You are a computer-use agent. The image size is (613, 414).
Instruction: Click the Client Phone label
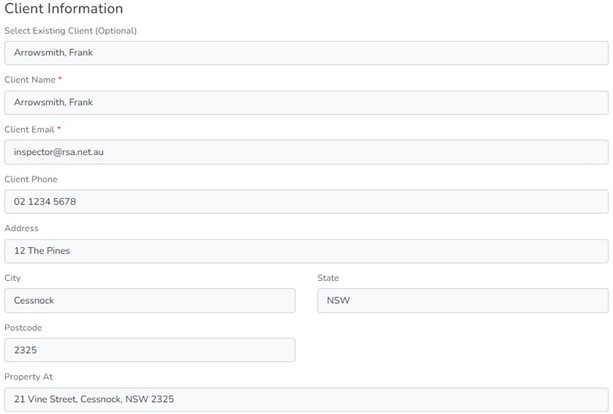tap(31, 180)
